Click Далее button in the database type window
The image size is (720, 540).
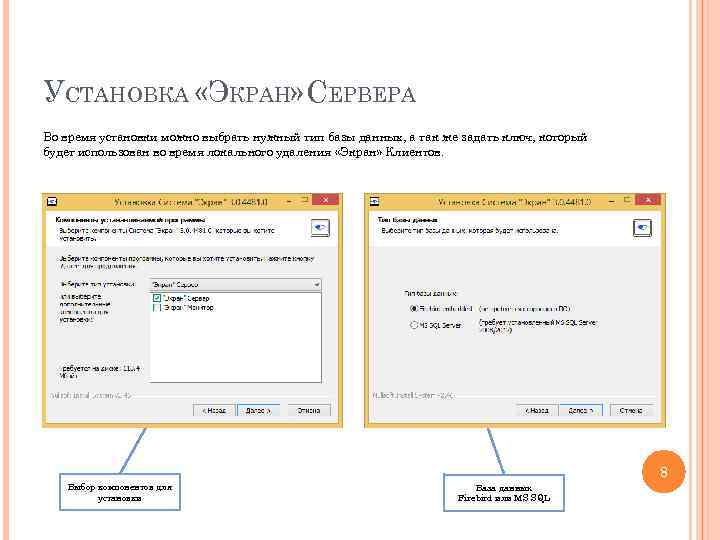pyautogui.click(x=581, y=410)
